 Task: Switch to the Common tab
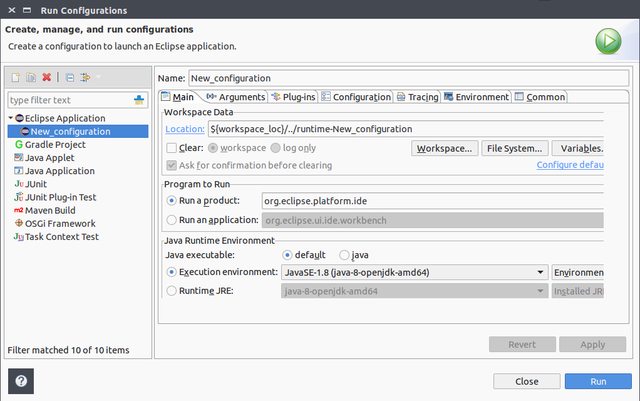540,97
